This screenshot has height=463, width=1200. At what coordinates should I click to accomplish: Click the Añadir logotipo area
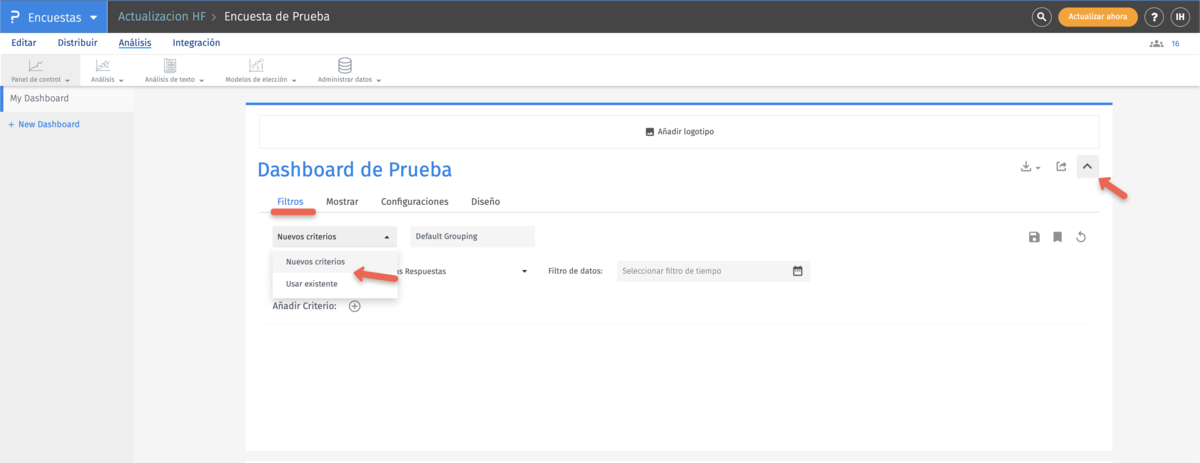click(679, 132)
